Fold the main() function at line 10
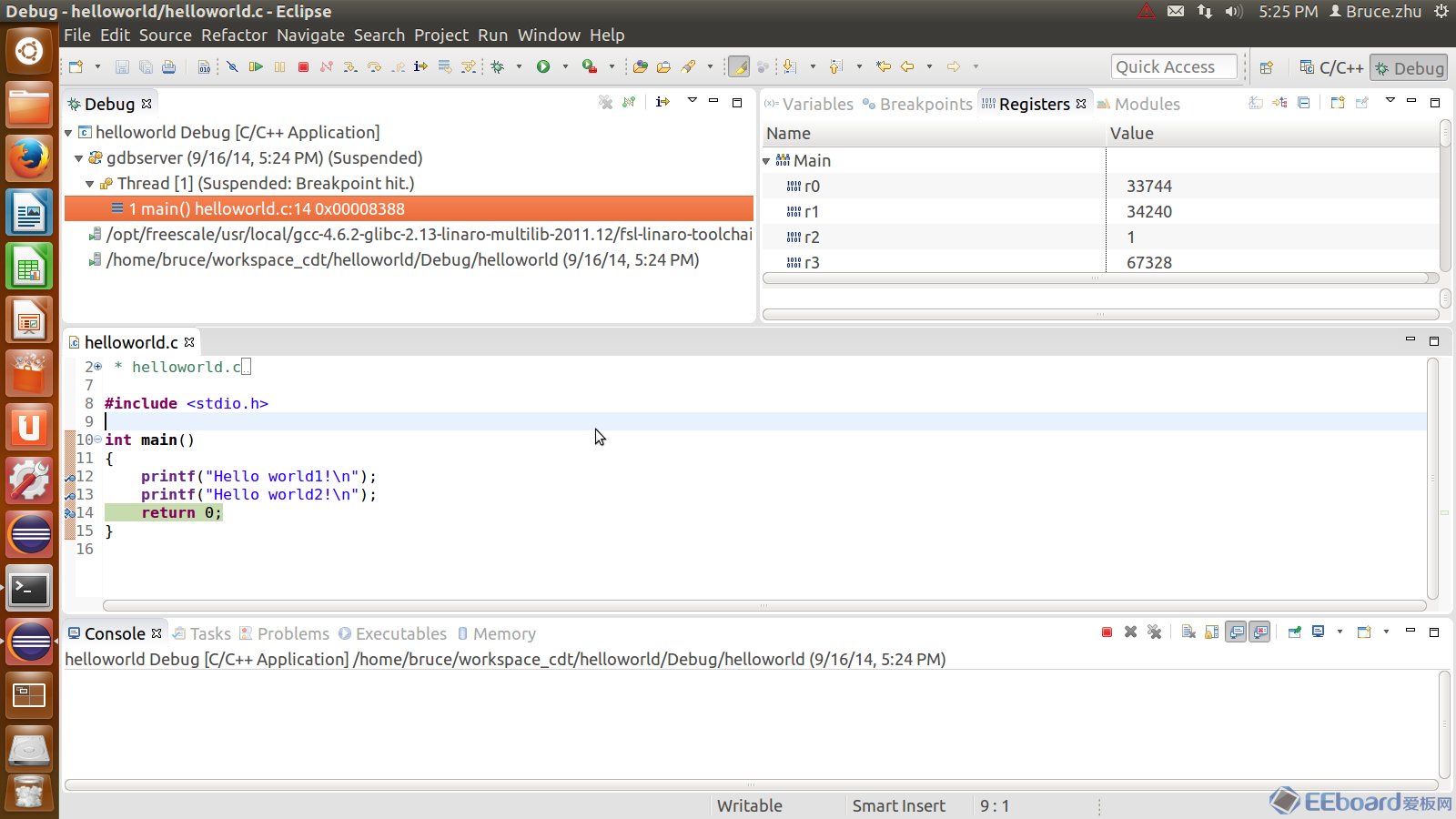Screen dimensions: 1456x819 click(x=97, y=440)
